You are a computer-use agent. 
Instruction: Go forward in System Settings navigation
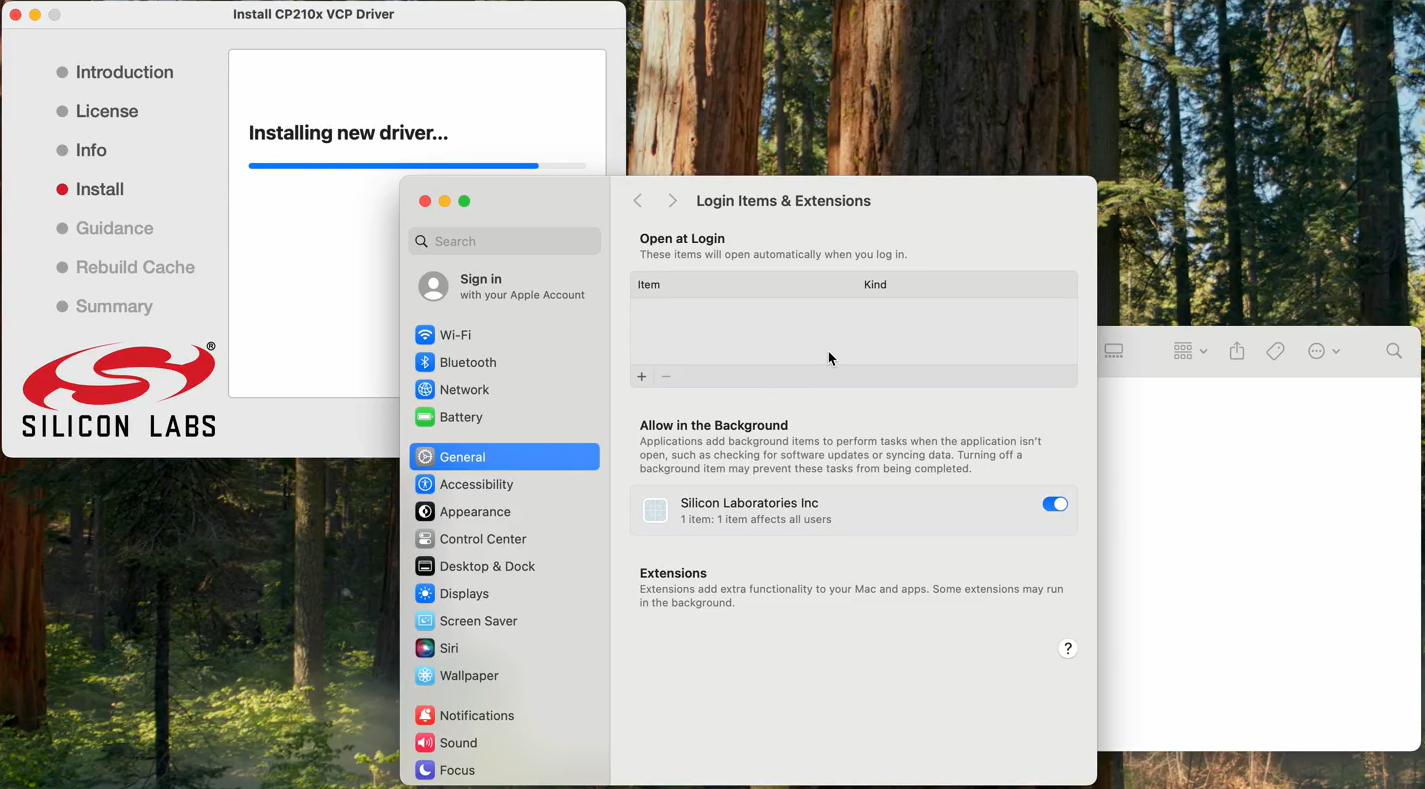tap(672, 201)
